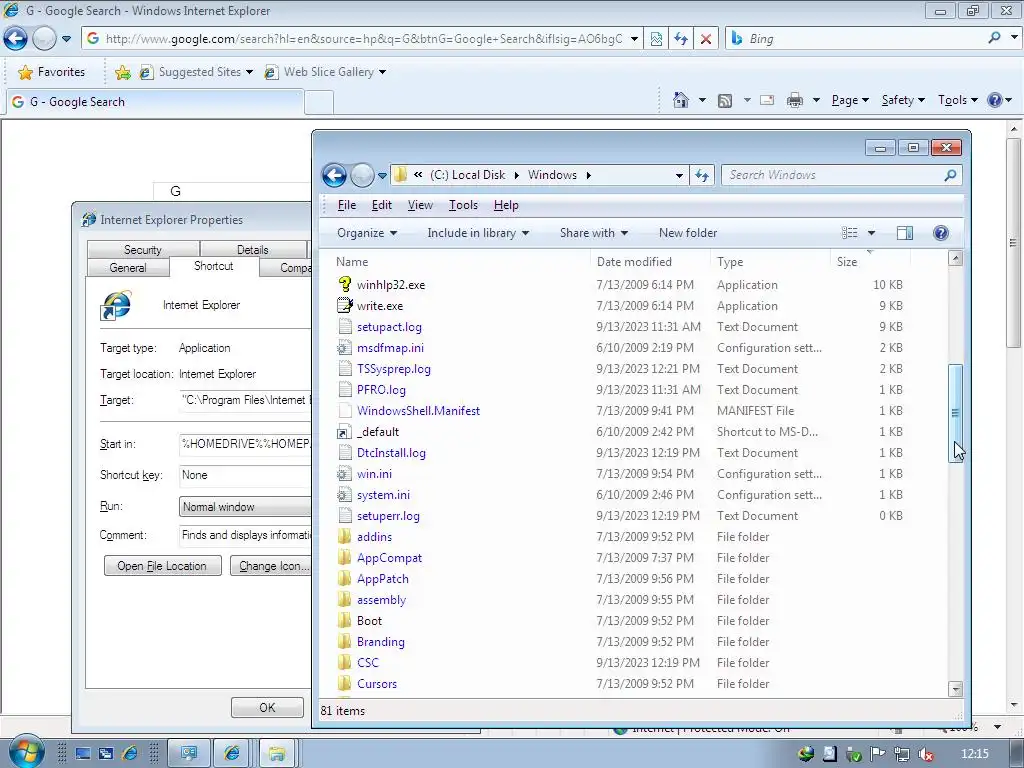The height and width of the screenshot is (768, 1024).
Task: Open the Safety menu dropdown
Action: [903, 100]
